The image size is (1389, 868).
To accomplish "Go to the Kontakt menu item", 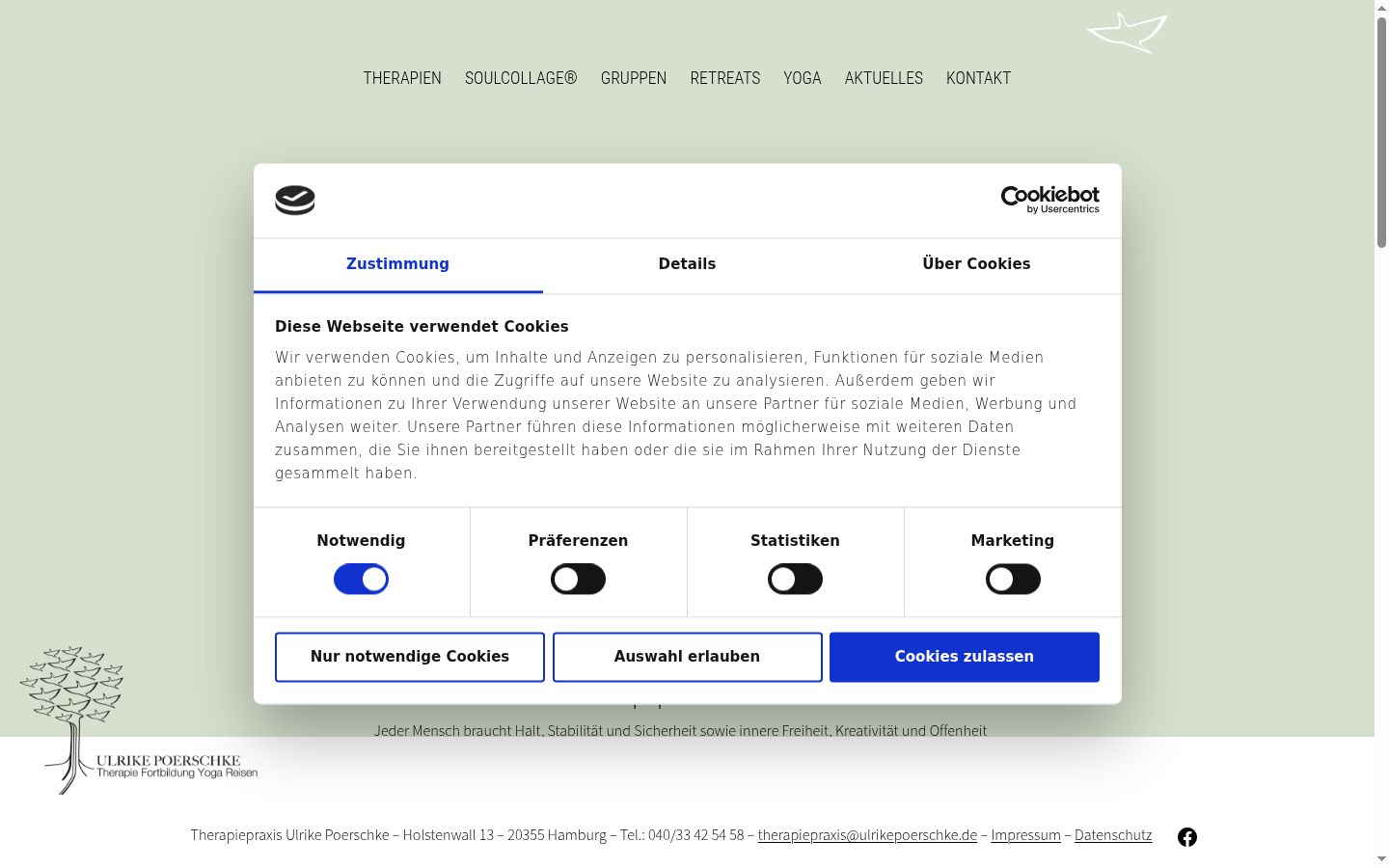I will [x=978, y=78].
